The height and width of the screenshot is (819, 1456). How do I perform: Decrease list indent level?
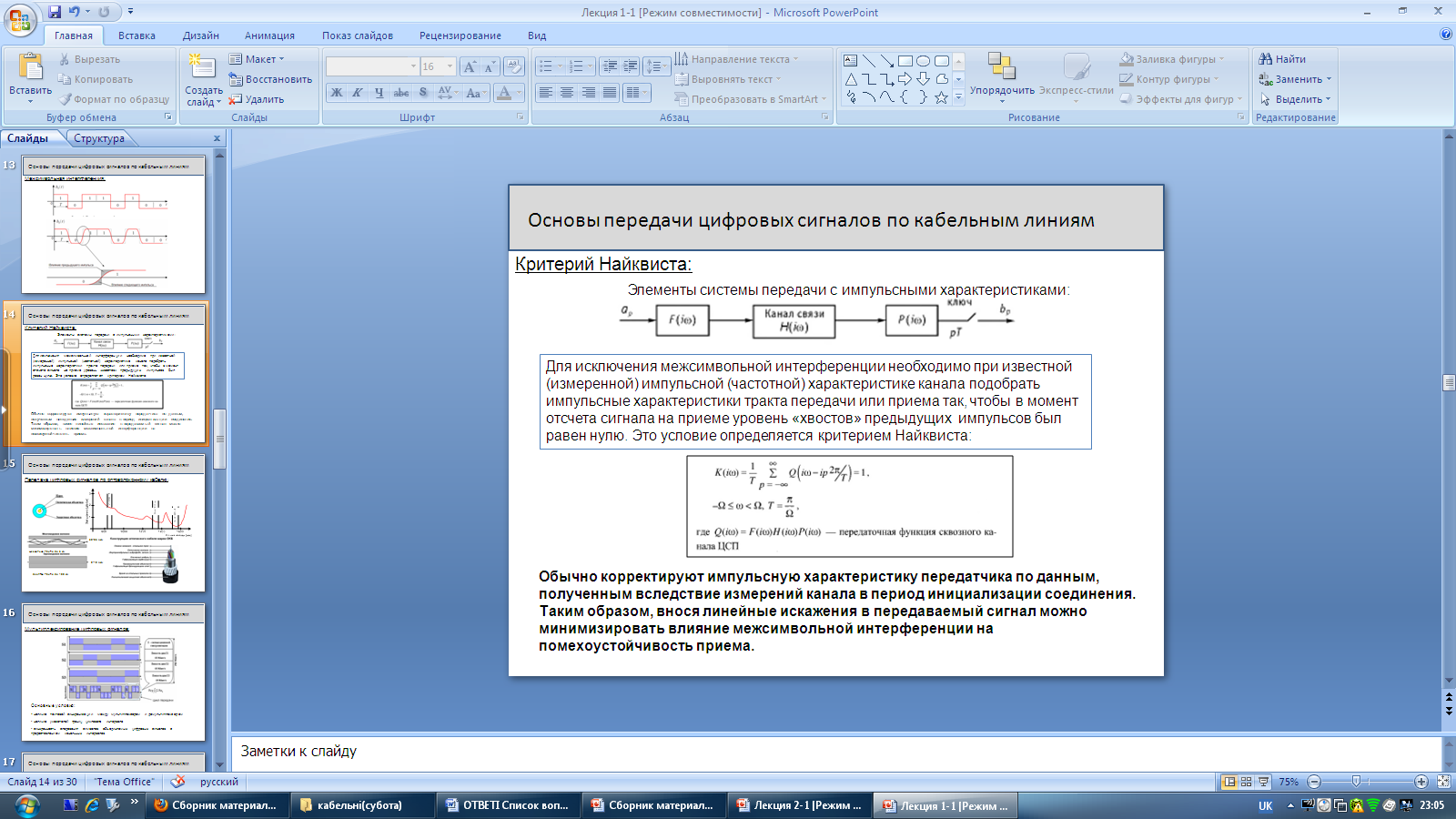tap(610, 66)
